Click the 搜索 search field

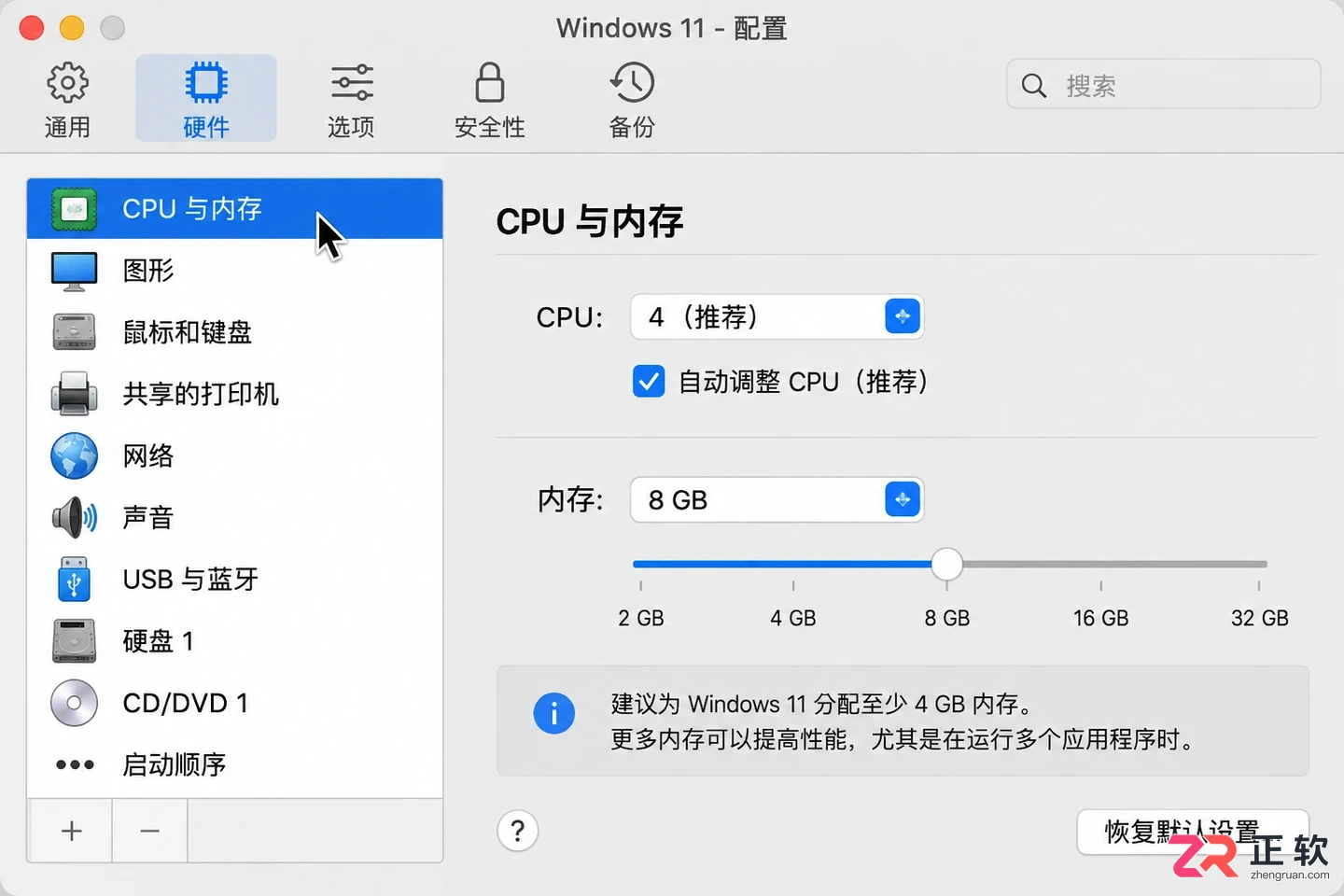point(1164,85)
